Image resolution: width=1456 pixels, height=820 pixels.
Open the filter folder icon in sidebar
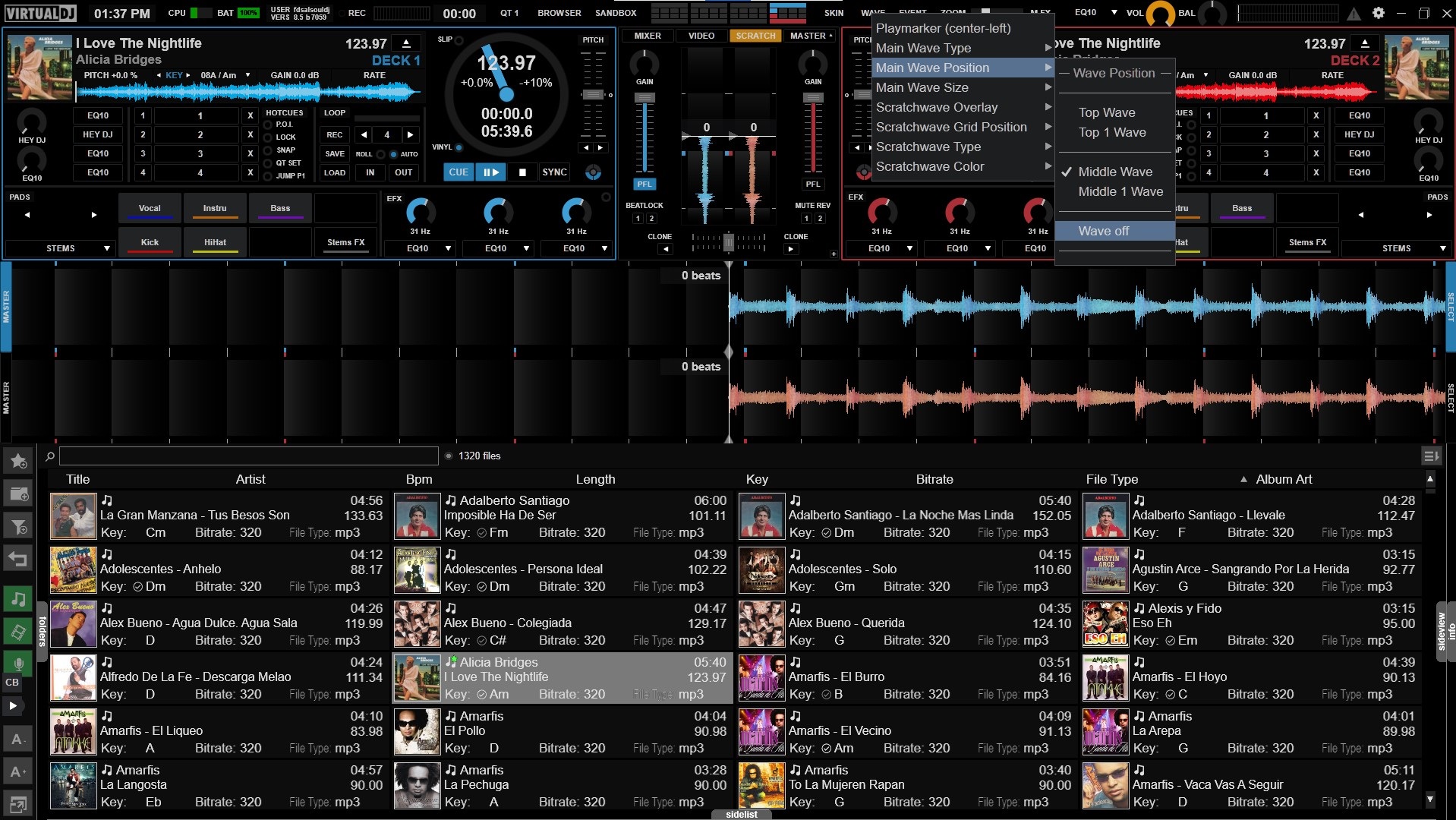tap(18, 526)
